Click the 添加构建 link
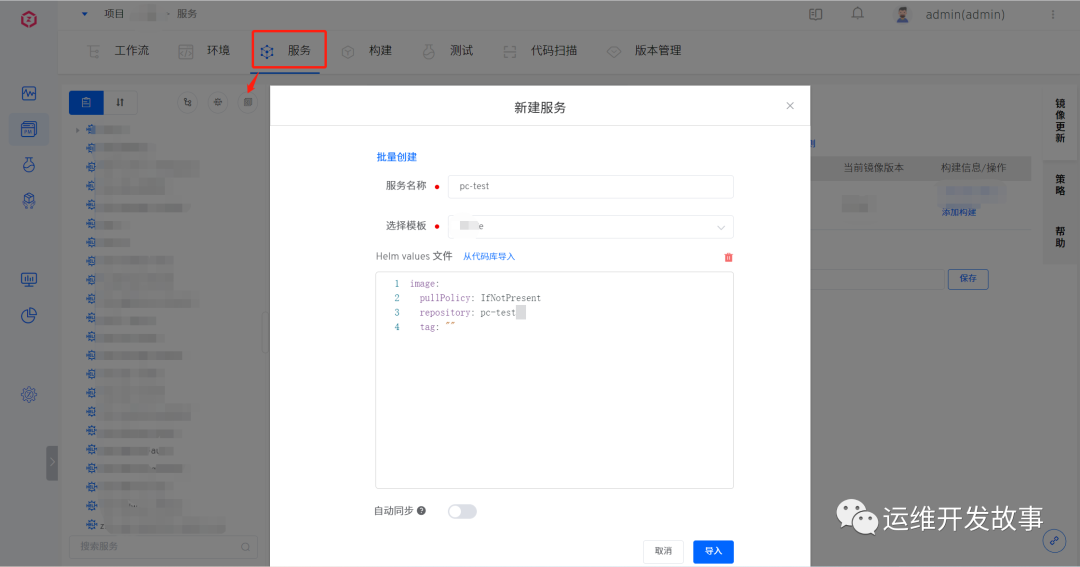 (959, 212)
